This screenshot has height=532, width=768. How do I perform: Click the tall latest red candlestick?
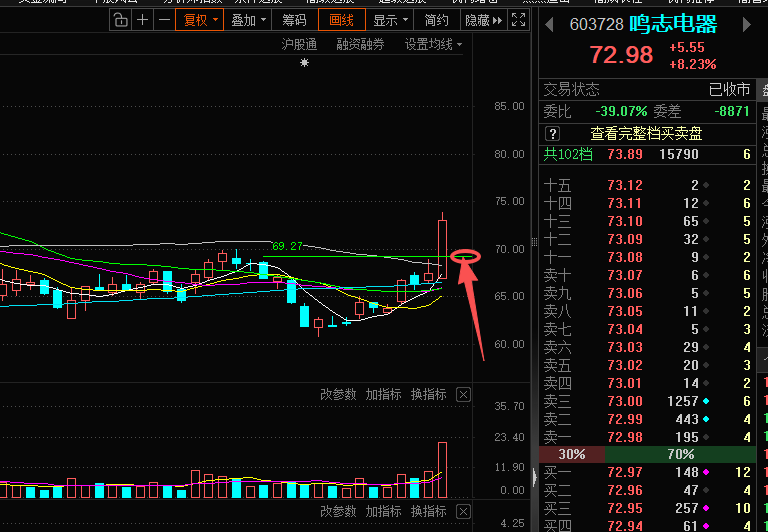pyautogui.click(x=442, y=249)
